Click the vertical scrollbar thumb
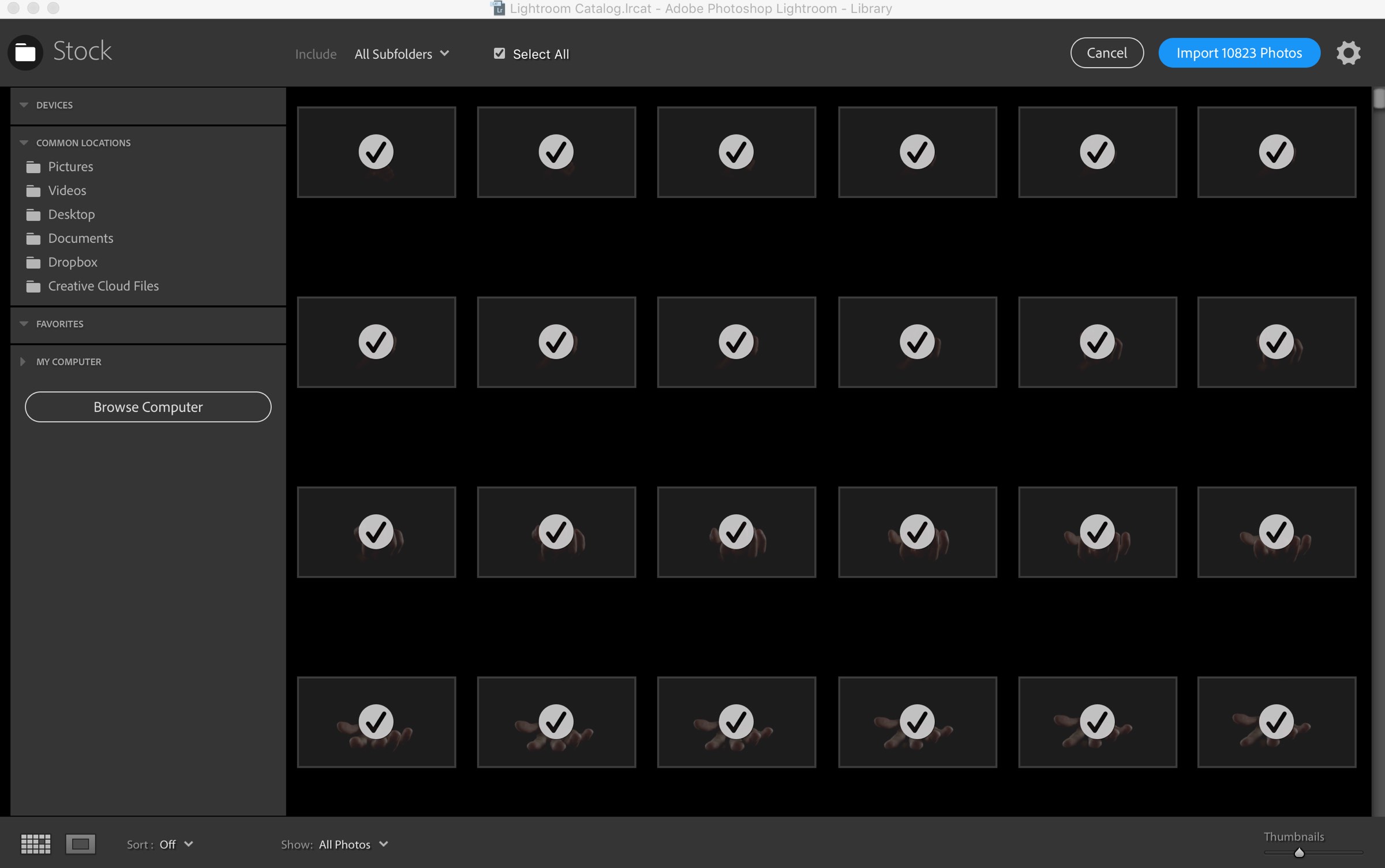Screen dimensions: 1385x868 [x=1379, y=98]
